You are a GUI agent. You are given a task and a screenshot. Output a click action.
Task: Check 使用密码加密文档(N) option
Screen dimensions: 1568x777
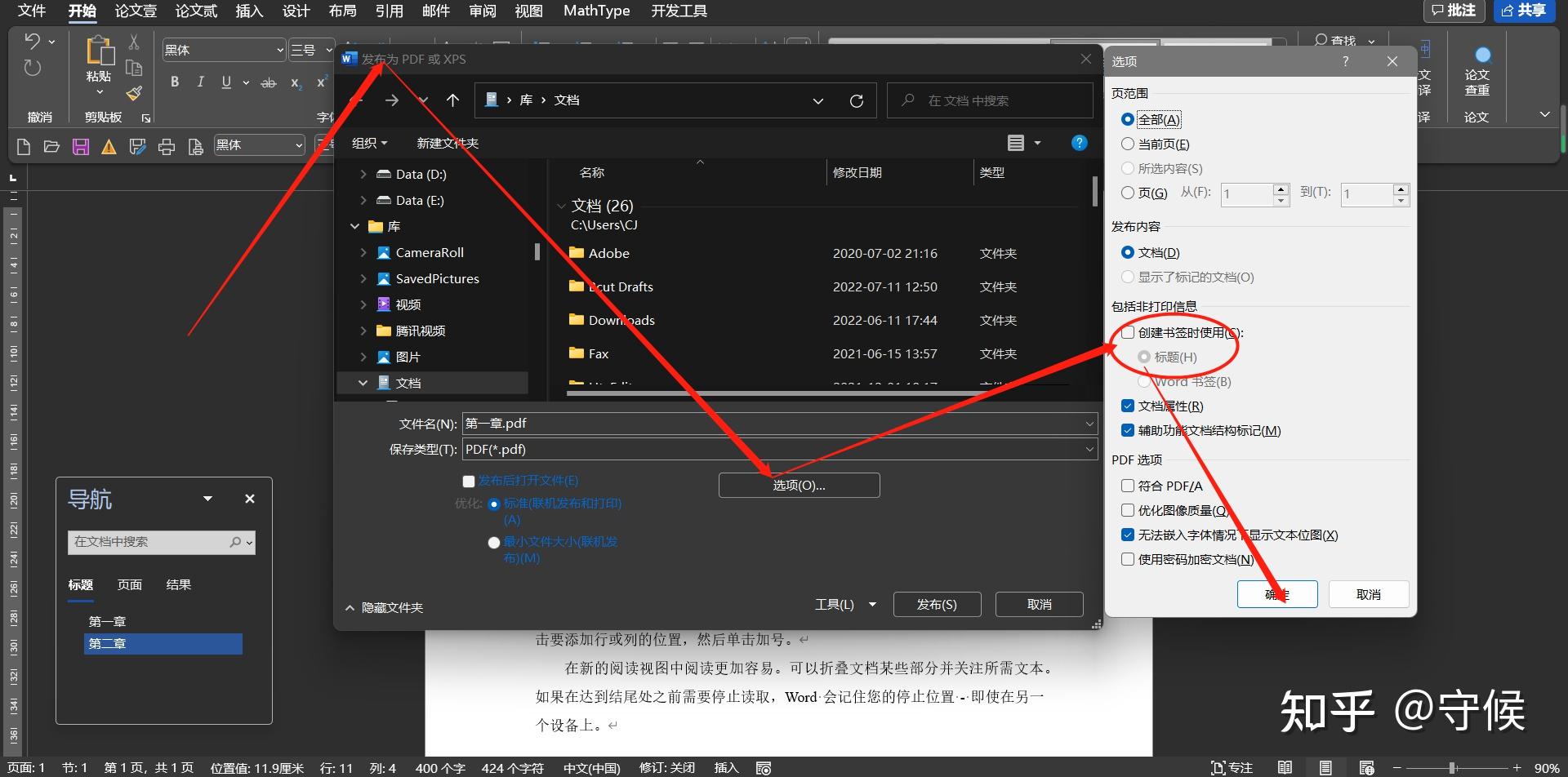(x=1128, y=560)
